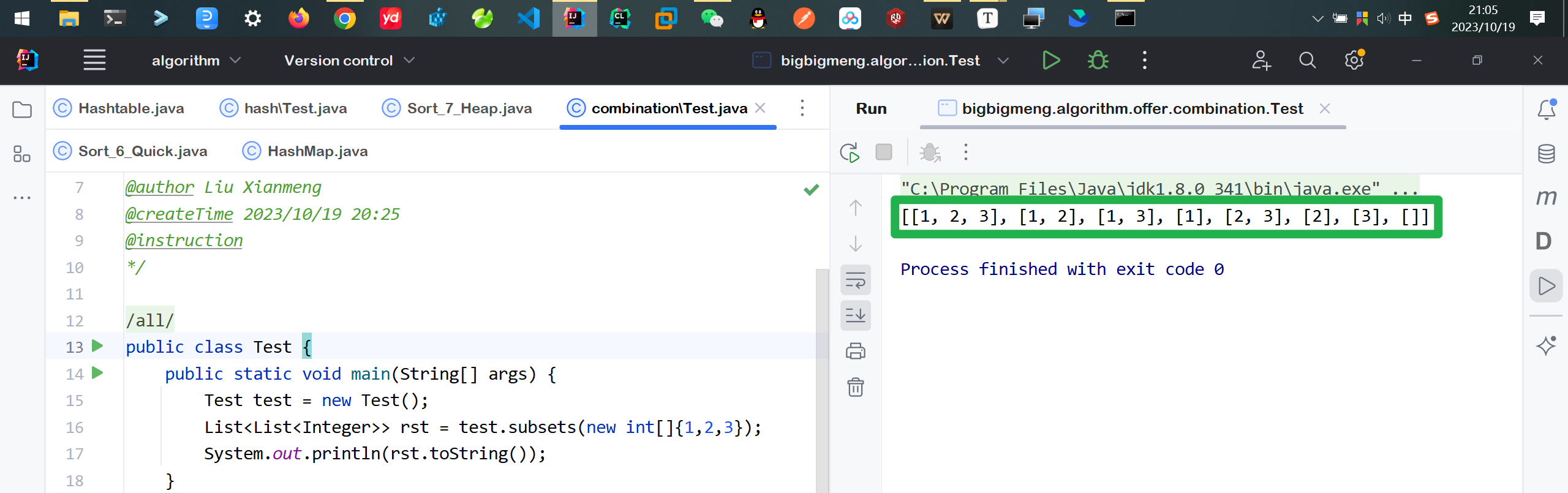1568x493 pixels.
Task: Close the bigbigmeng.algorithm.offer.combination.Test run tab
Action: pos(1325,108)
